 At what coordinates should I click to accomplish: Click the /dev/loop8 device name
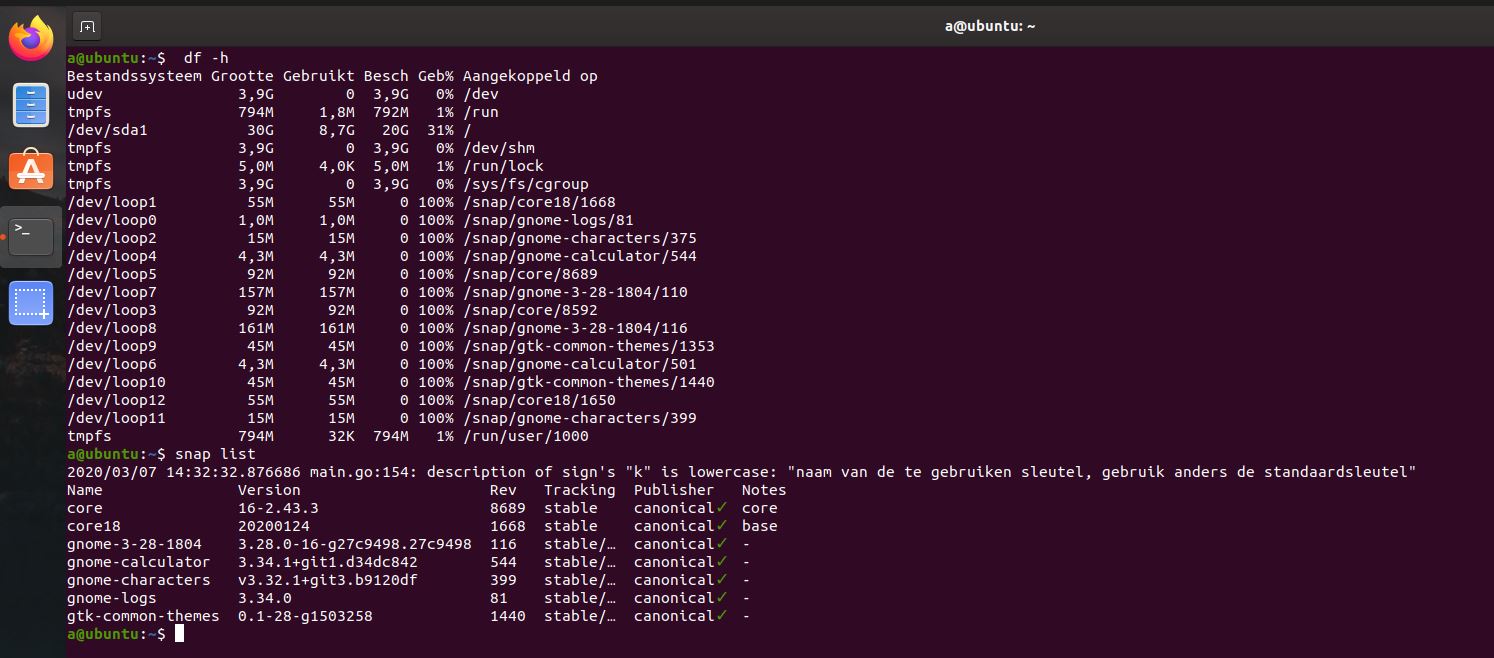click(x=112, y=328)
